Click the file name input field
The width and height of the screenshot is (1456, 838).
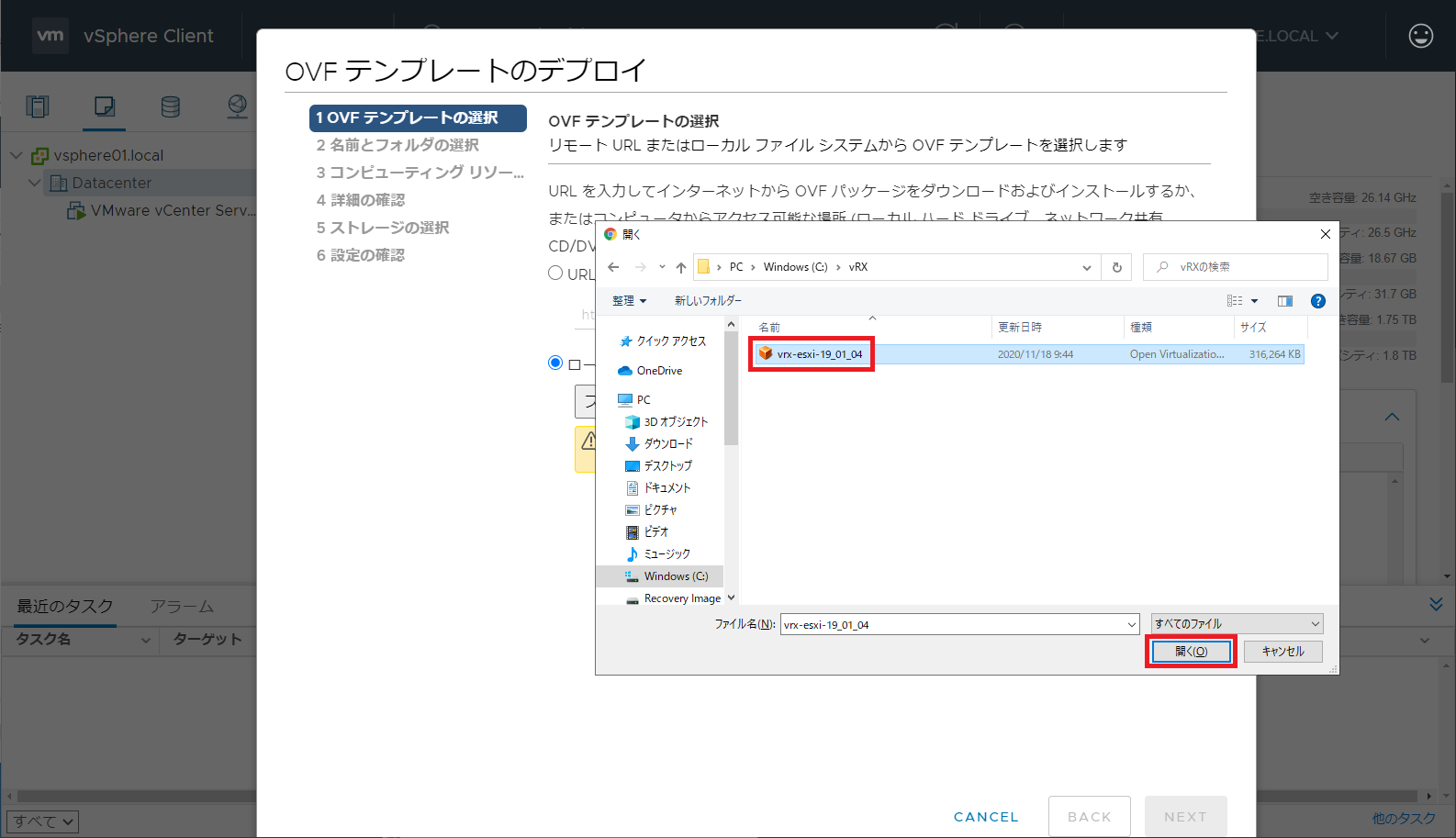[x=952, y=625]
